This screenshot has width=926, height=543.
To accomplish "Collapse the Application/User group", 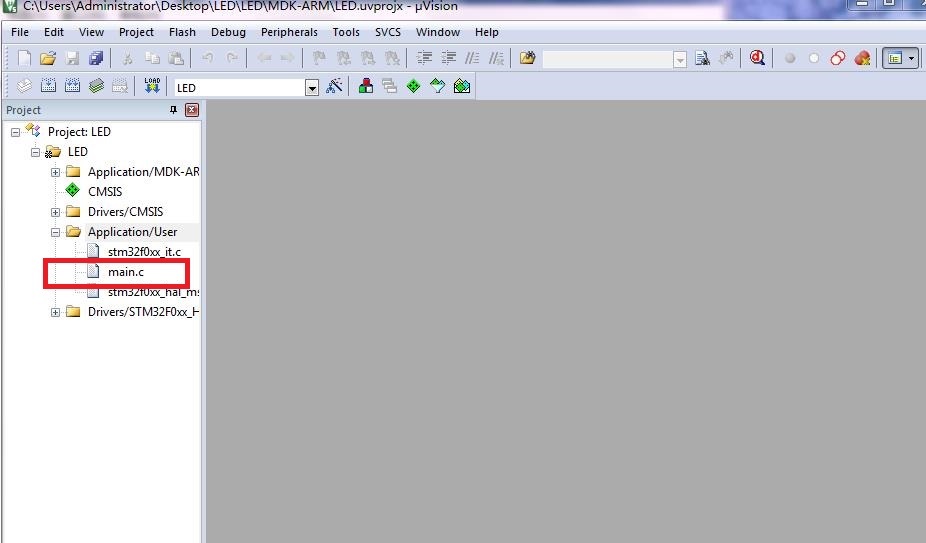I will click(56, 232).
